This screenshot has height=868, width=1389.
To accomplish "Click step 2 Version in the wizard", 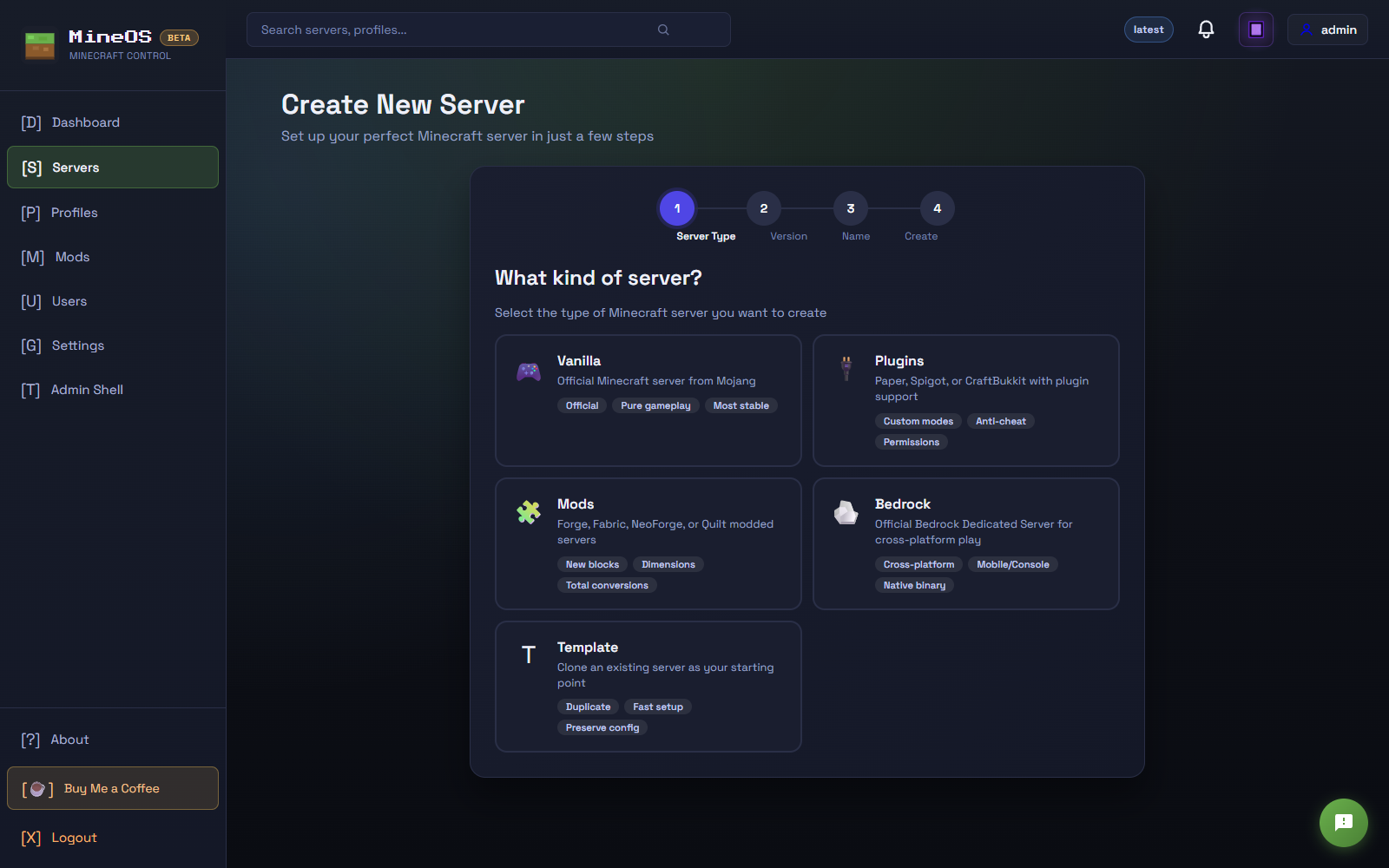I will coord(763,208).
